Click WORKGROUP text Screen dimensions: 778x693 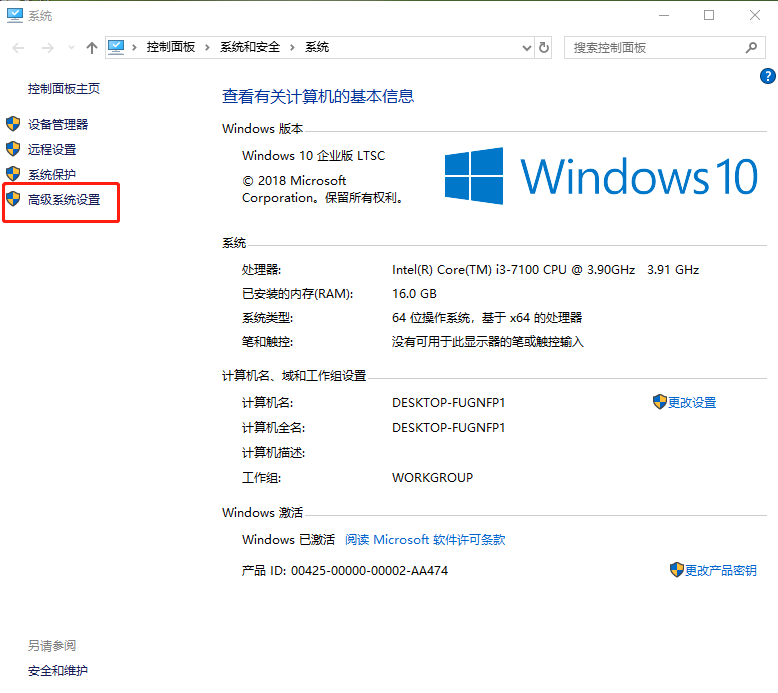point(433,478)
